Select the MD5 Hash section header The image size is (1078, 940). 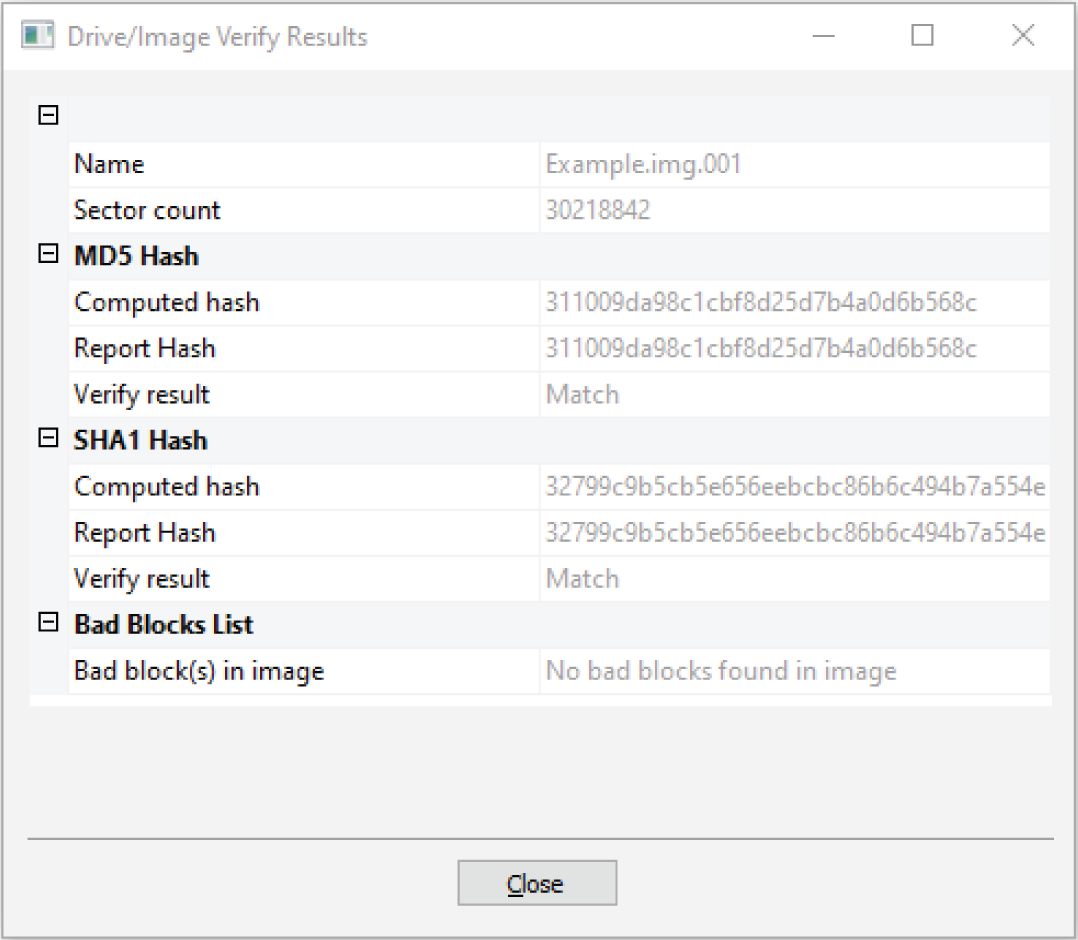136,256
